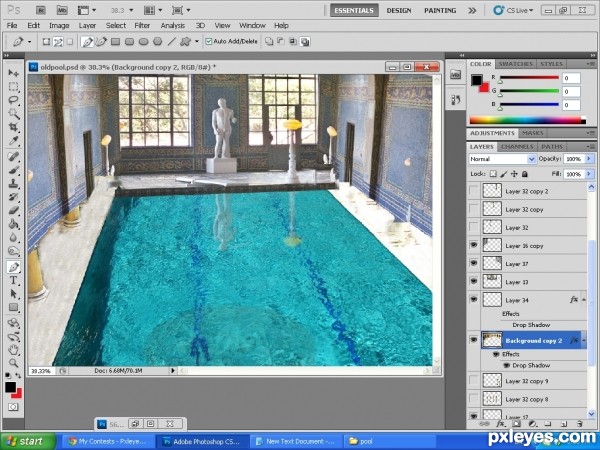
Task: Show Layer 32 visibility
Action: 474,227
